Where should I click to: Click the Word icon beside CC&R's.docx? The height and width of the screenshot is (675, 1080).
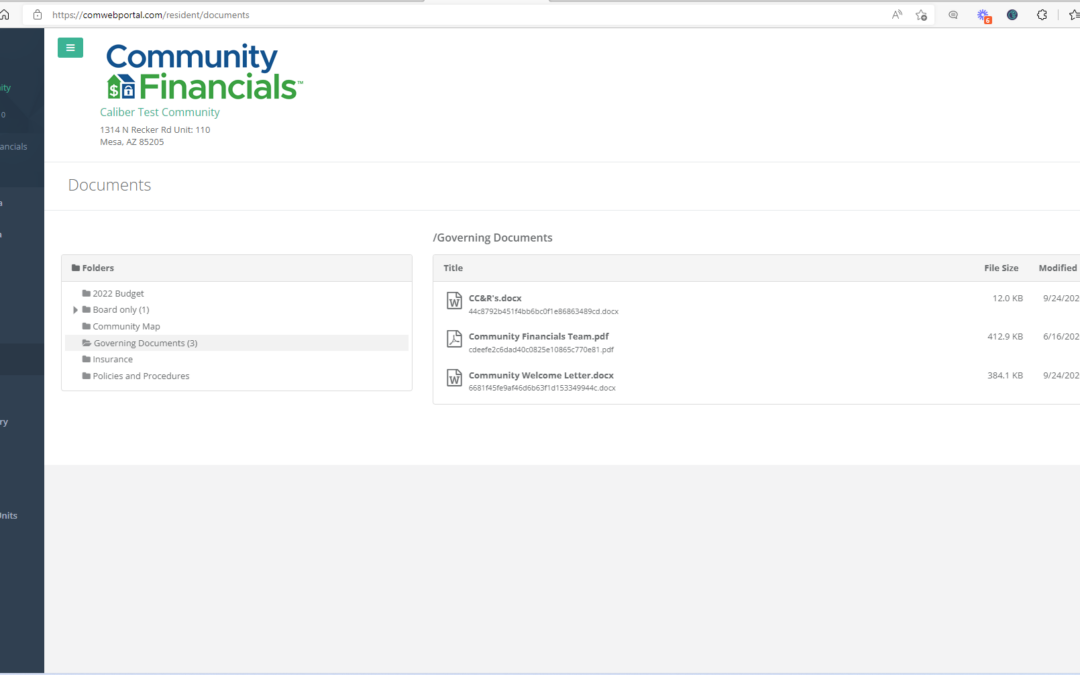454,301
